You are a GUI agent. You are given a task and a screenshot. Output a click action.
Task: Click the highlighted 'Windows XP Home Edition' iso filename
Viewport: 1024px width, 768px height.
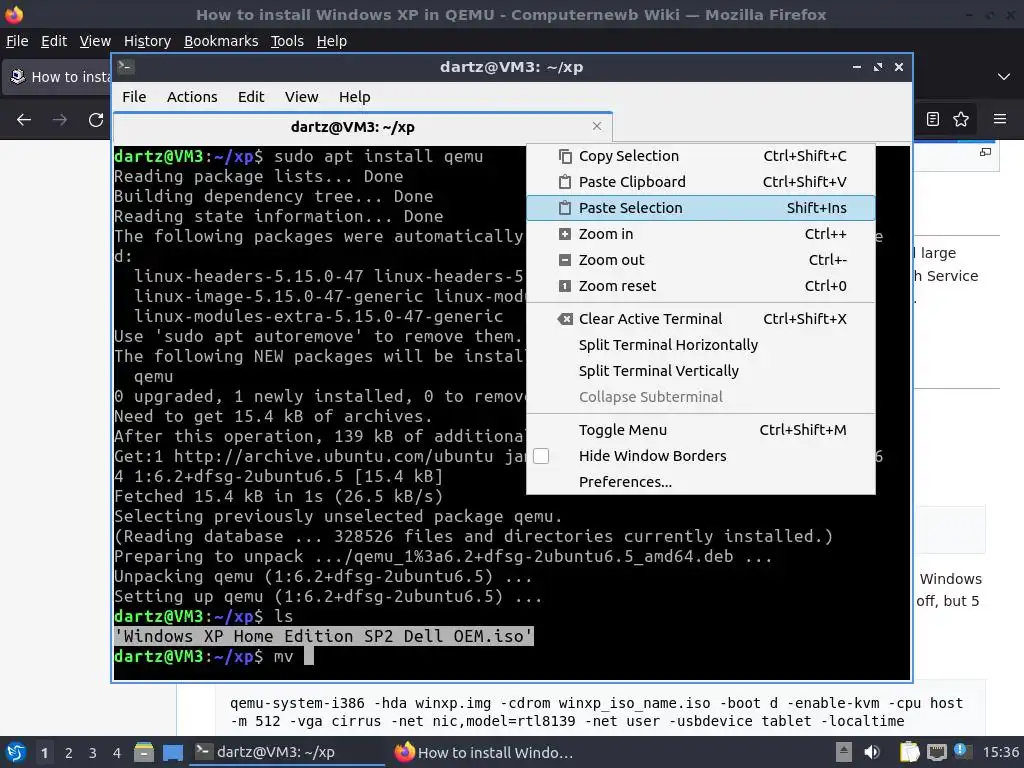[324, 636]
